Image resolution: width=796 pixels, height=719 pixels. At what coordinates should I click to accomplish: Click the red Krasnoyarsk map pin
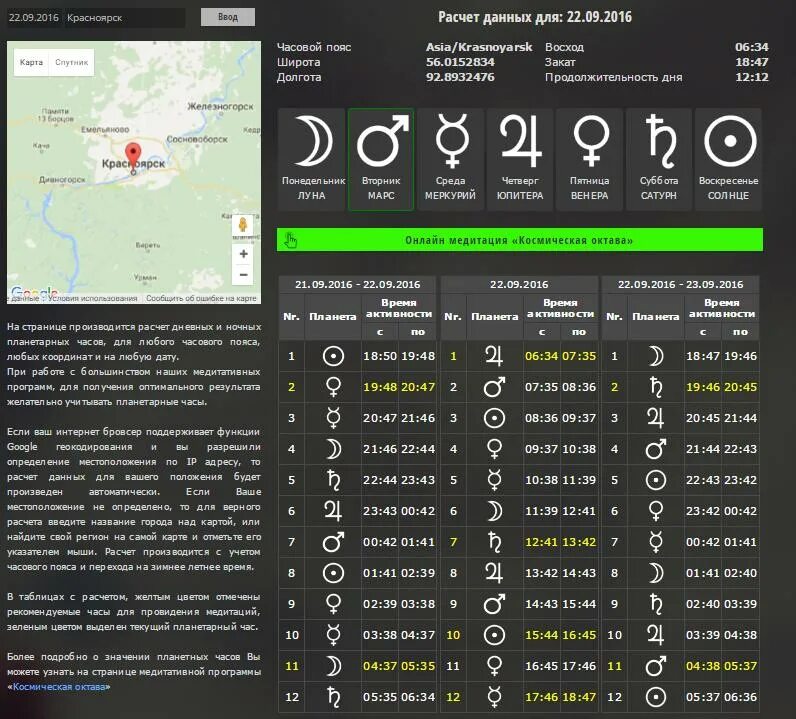coord(133,156)
